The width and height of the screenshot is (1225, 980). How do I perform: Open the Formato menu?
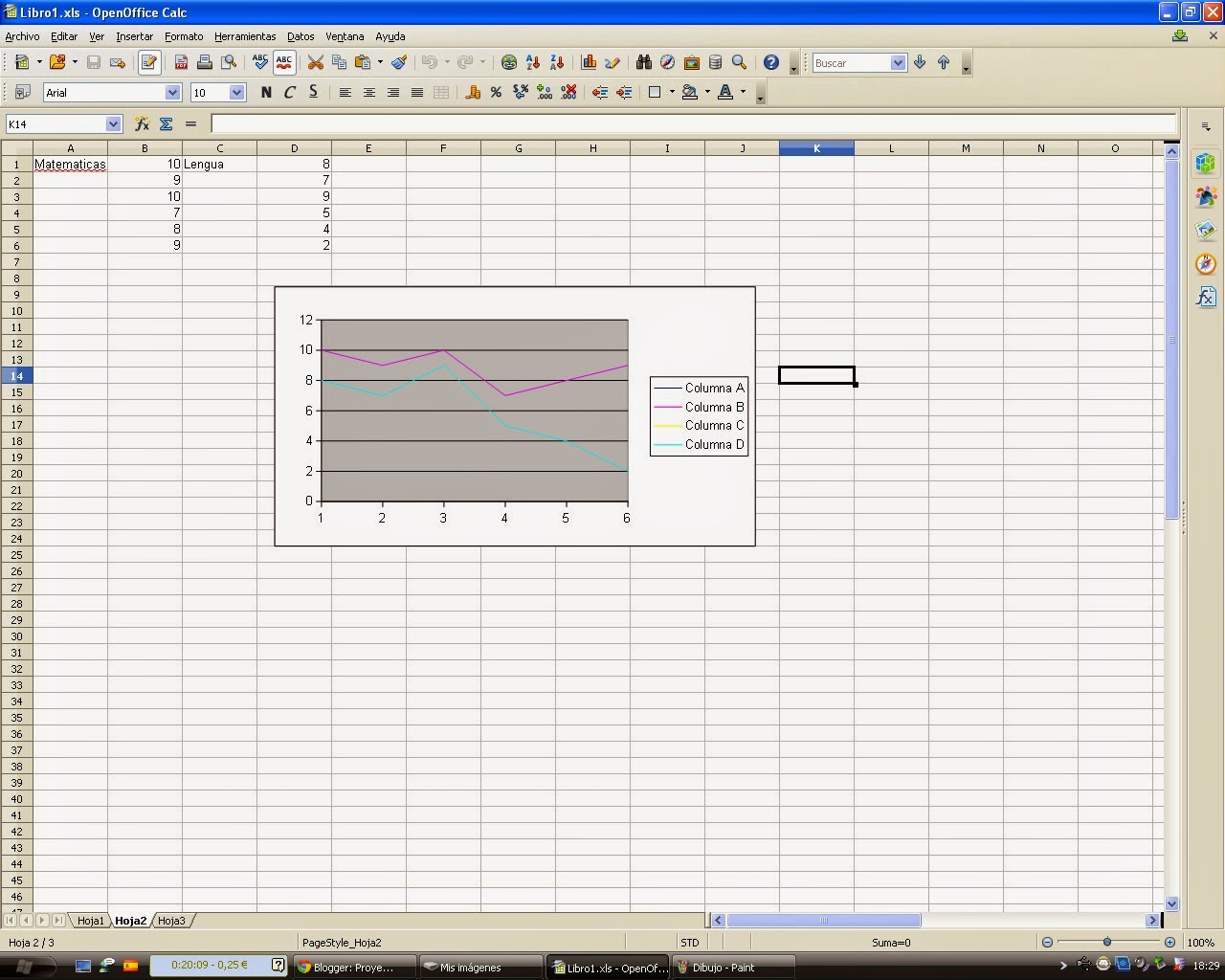click(184, 36)
